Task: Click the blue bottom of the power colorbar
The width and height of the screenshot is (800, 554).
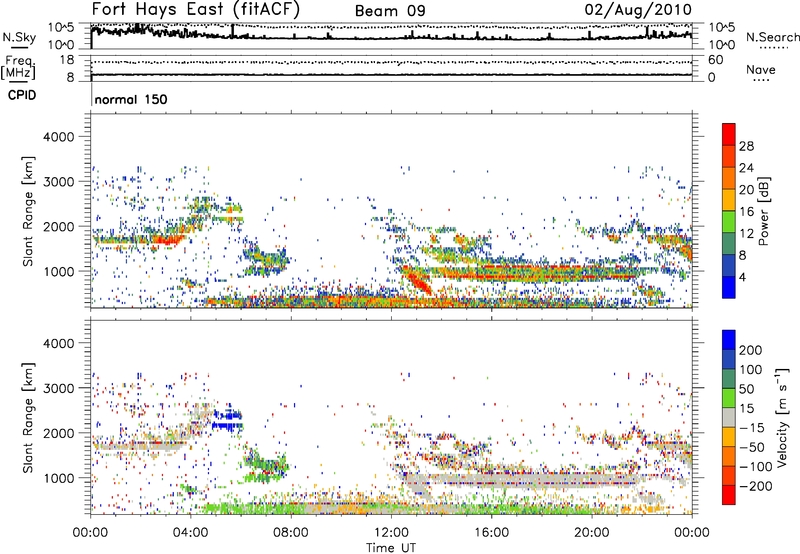Action: click(729, 287)
